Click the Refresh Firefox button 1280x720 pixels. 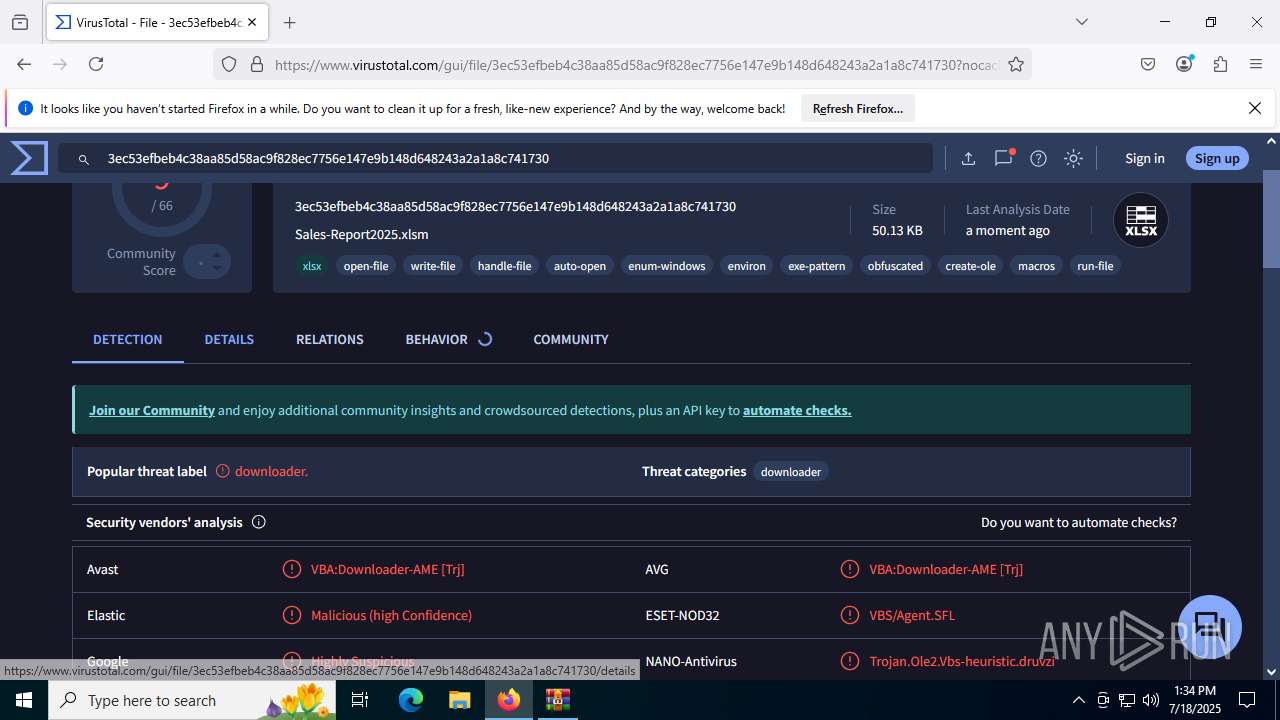858,108
